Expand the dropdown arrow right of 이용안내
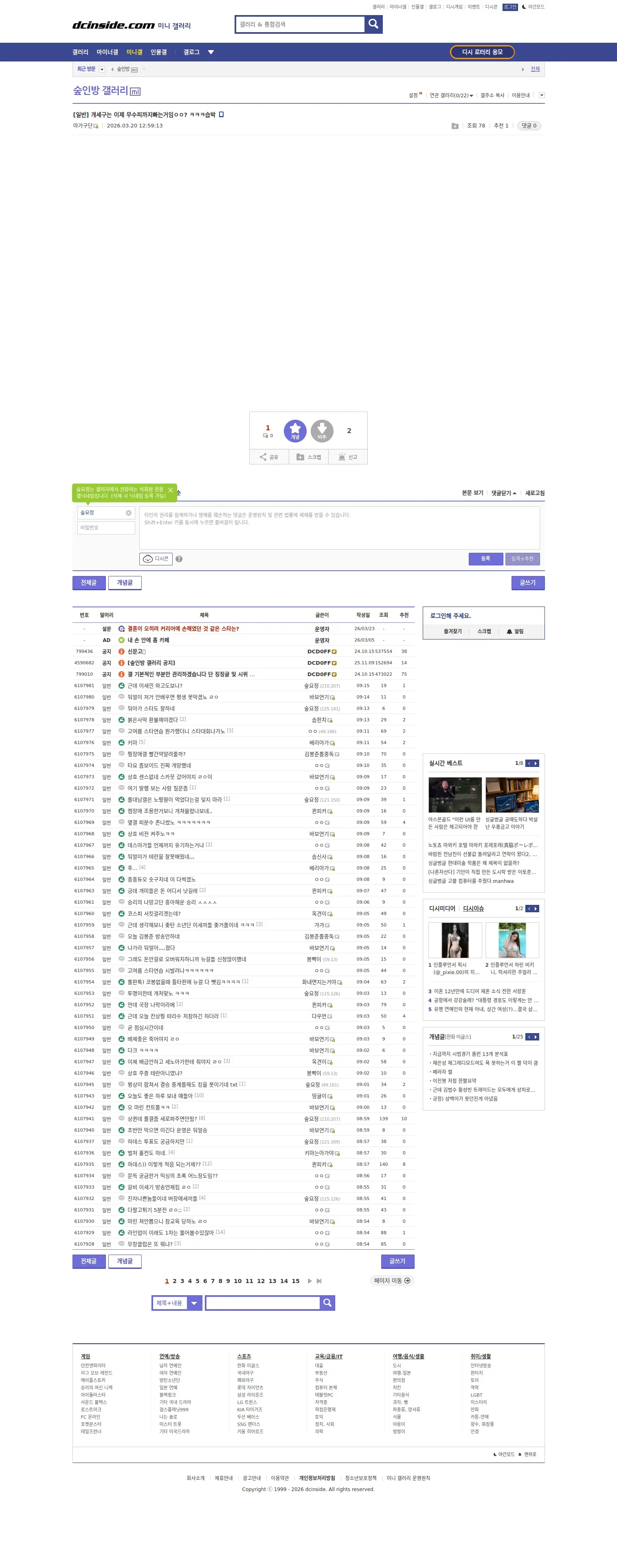The height and width of the screenshot is (1568, 617). pyautogui.click(x=542, y=95)
